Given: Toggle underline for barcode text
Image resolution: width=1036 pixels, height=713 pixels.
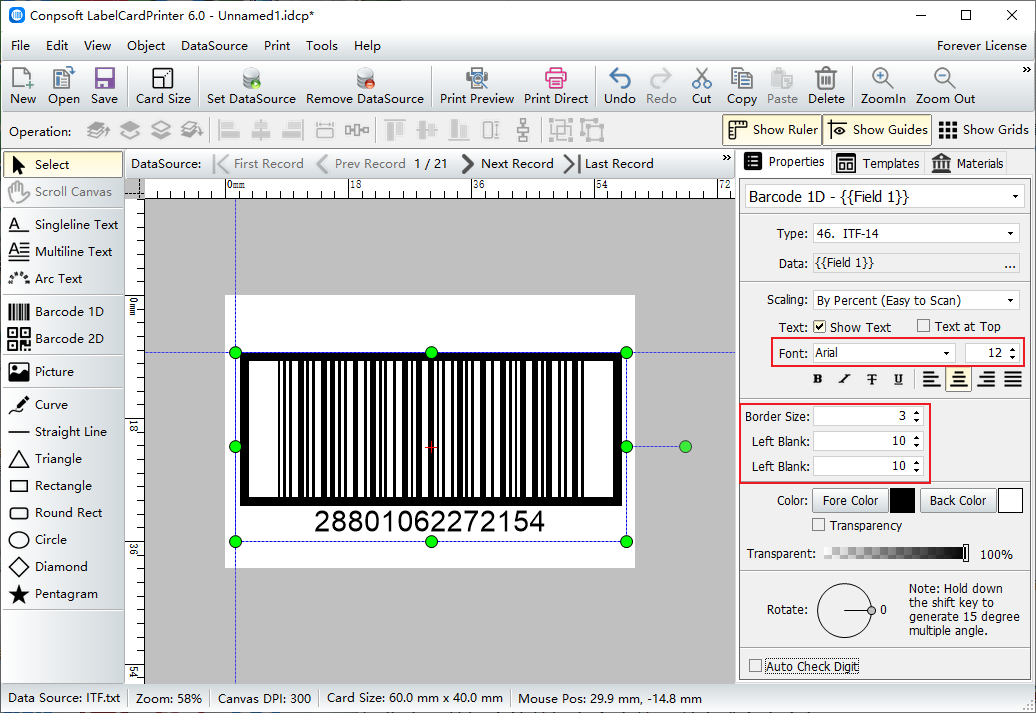Looking at the screenshot, I should [898, 379].
